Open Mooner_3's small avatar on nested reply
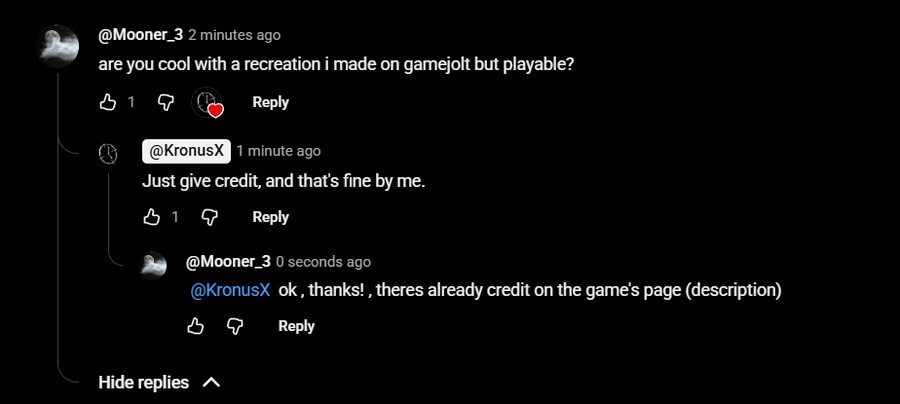Viewport: 900px width, 404px height. click(x=153, y=263)
